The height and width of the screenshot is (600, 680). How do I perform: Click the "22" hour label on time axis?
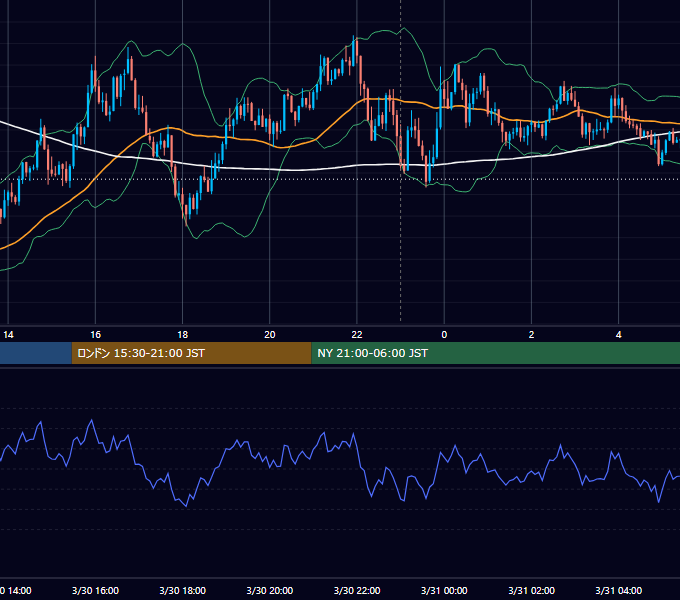point(357,335)
